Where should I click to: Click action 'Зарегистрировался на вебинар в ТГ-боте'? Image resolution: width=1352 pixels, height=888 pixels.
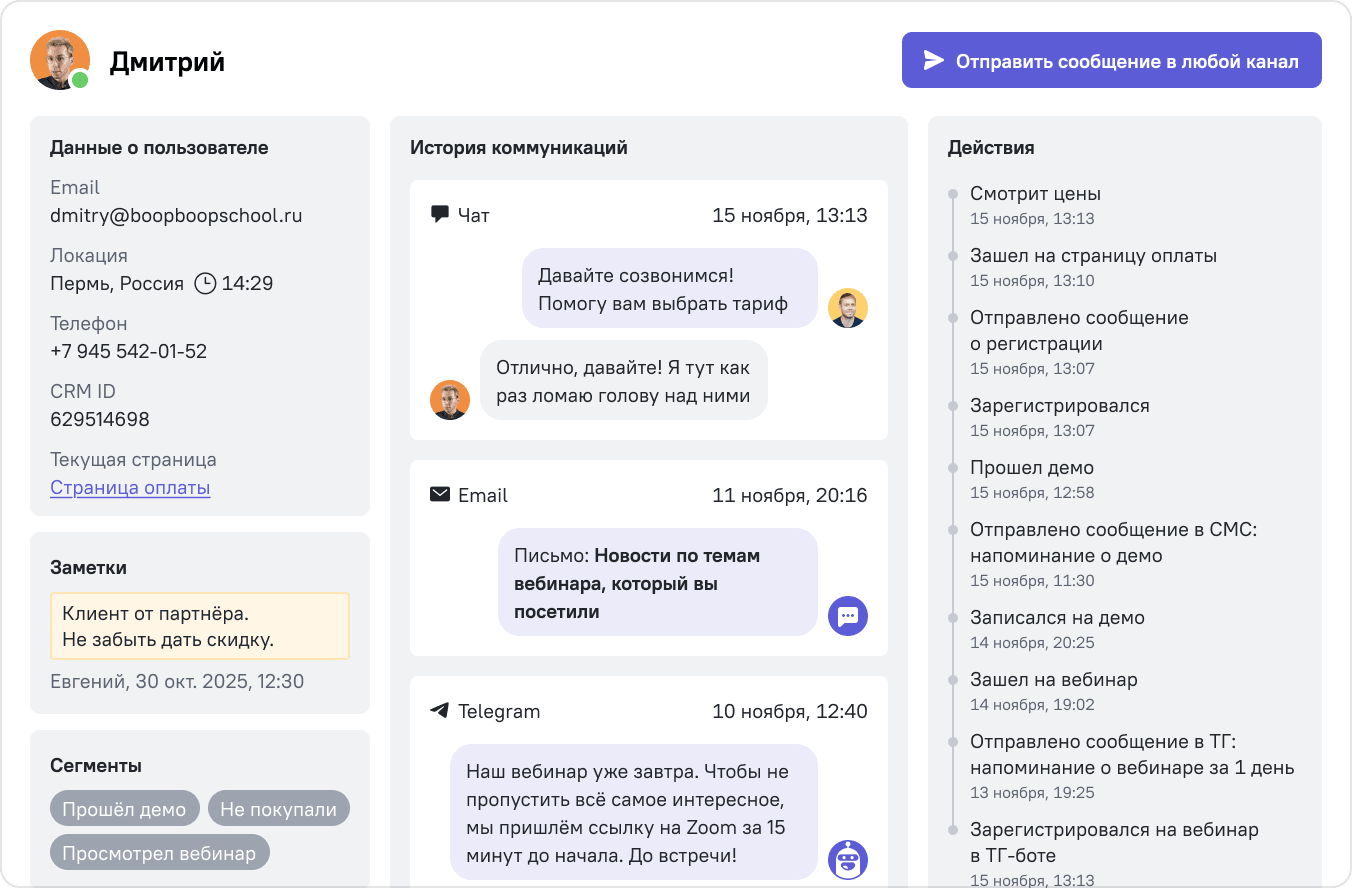(x=1114, y=843)
